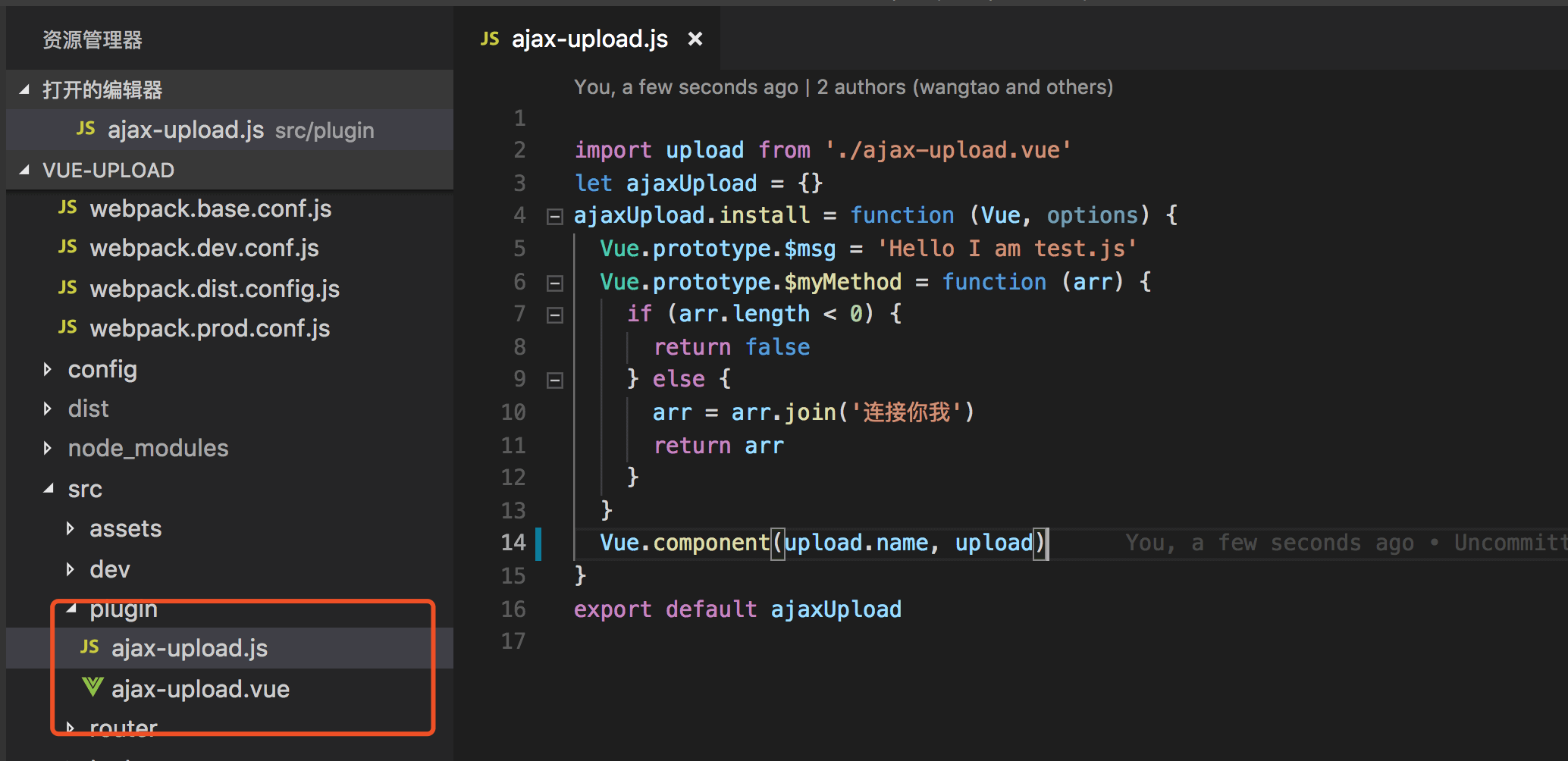Screen dimensions: 1568x761
Task: Click the JS icon beside webpack.prod.conf.js
Action: (67, 327)
